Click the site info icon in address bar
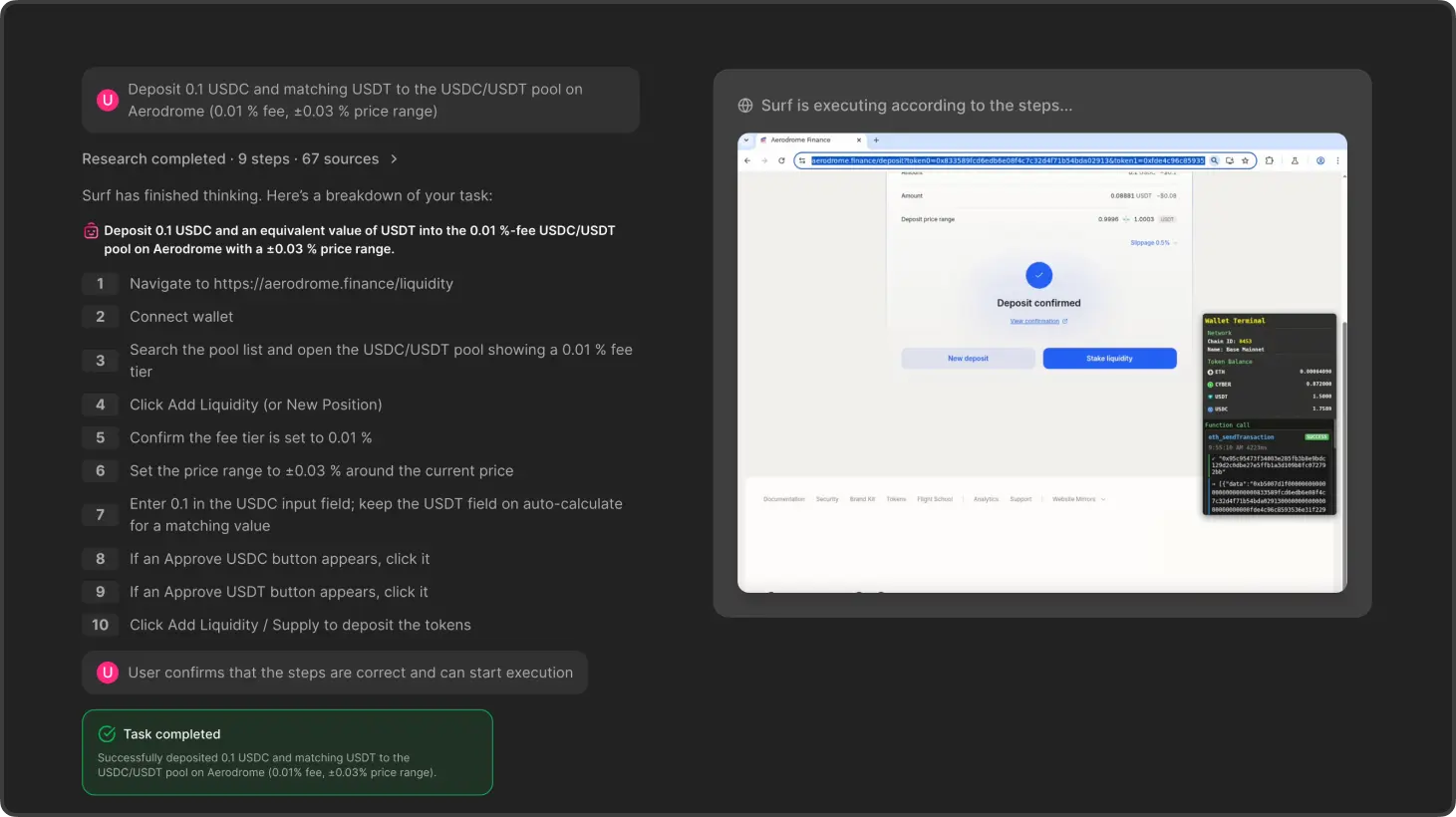This screenshot has height=817, width=1456. pyautogui.click(x=802, y=160)
